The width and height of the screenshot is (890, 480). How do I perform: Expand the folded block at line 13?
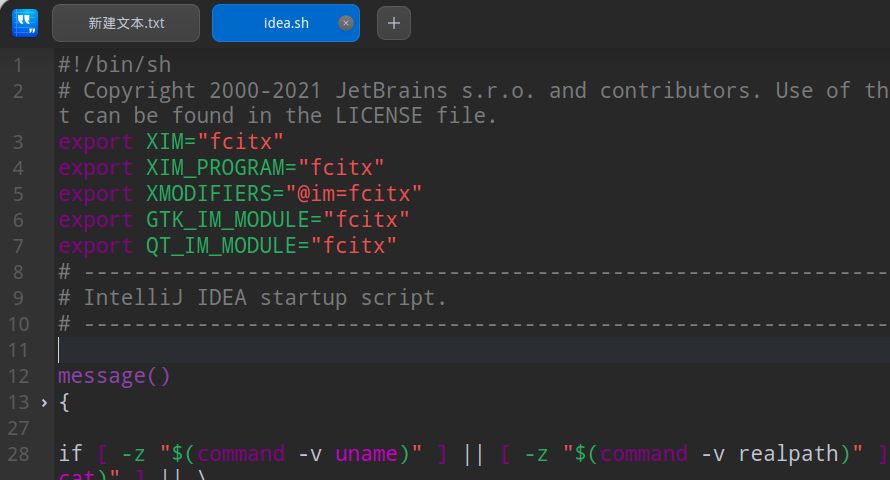click(44, 403)
